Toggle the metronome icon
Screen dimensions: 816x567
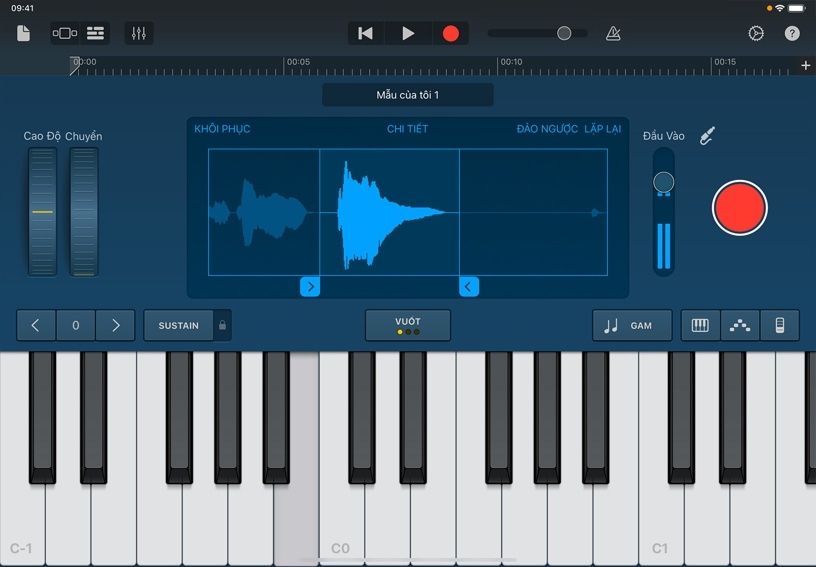[613, 33]
